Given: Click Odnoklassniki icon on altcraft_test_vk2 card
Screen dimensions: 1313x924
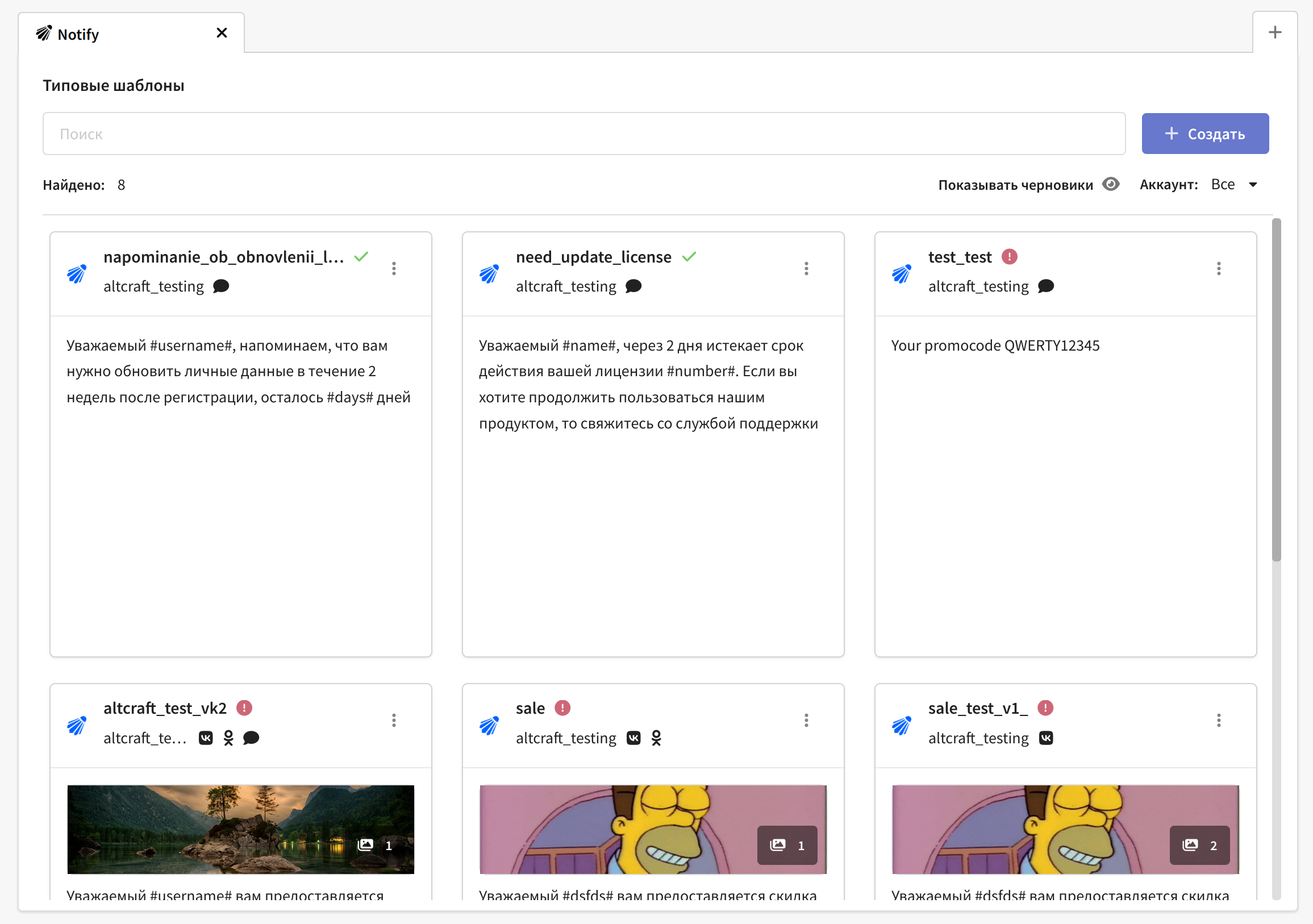Looking at the screenshot, I should coord(229,738).
